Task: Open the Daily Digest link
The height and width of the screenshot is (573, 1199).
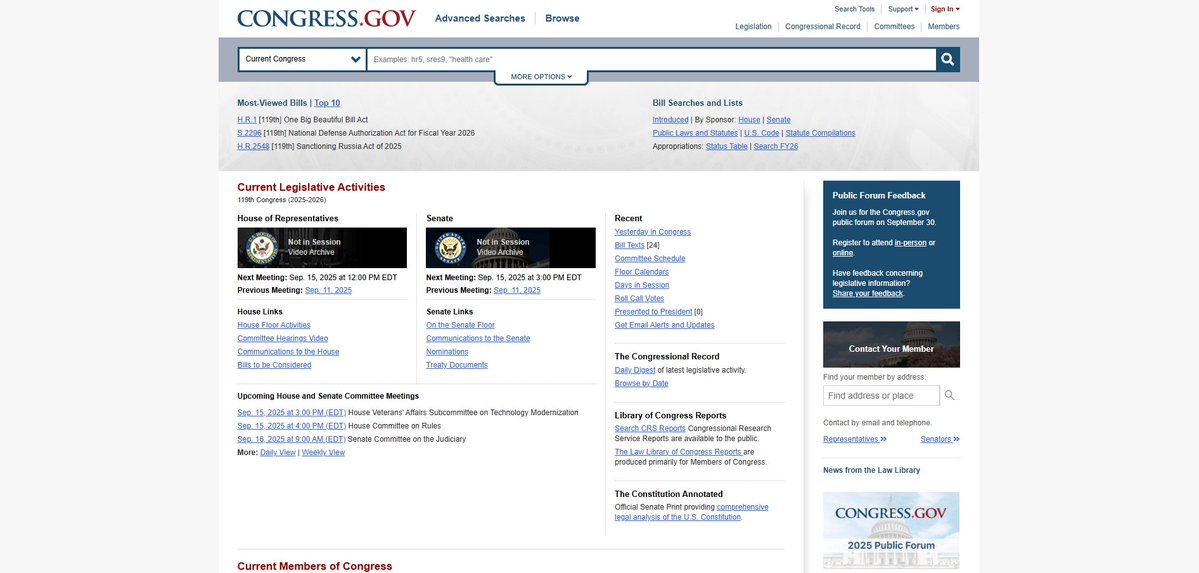Action: (635, 370)
